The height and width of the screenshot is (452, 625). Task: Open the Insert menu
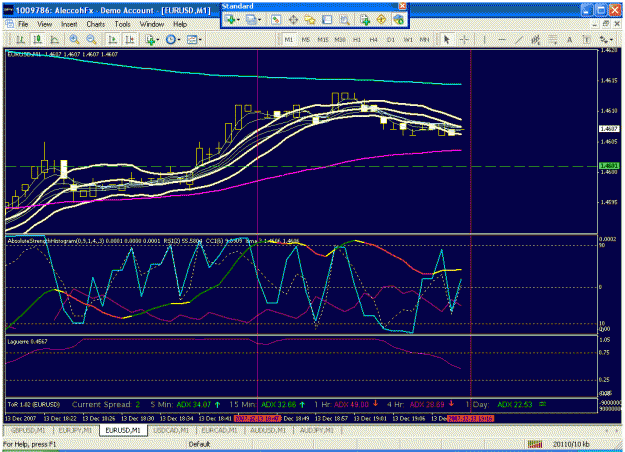pyautogui.click(x=69, y=24)
